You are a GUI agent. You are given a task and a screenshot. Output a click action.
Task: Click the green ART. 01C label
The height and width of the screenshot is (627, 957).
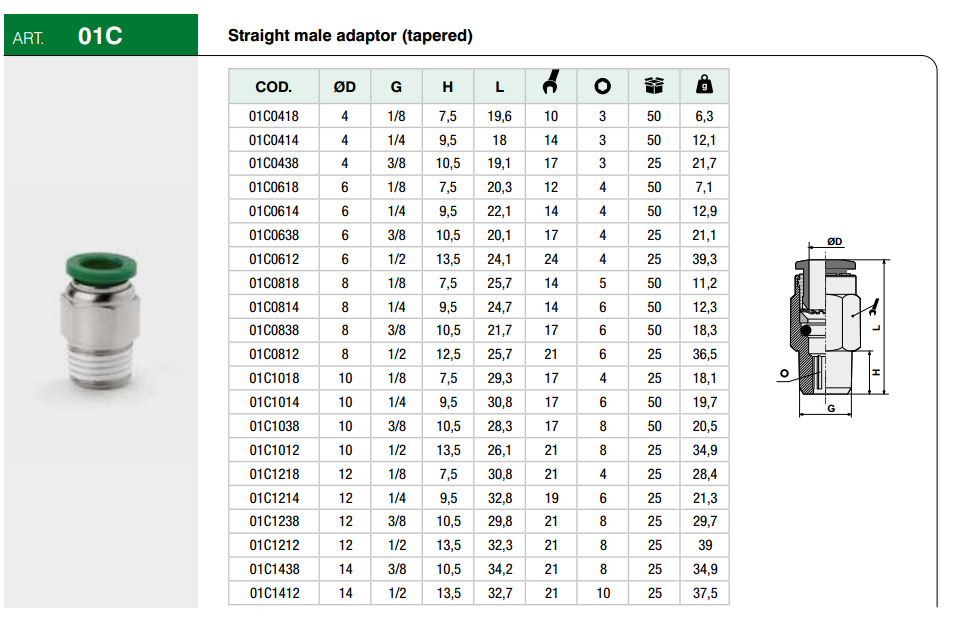tap(99, 36)
